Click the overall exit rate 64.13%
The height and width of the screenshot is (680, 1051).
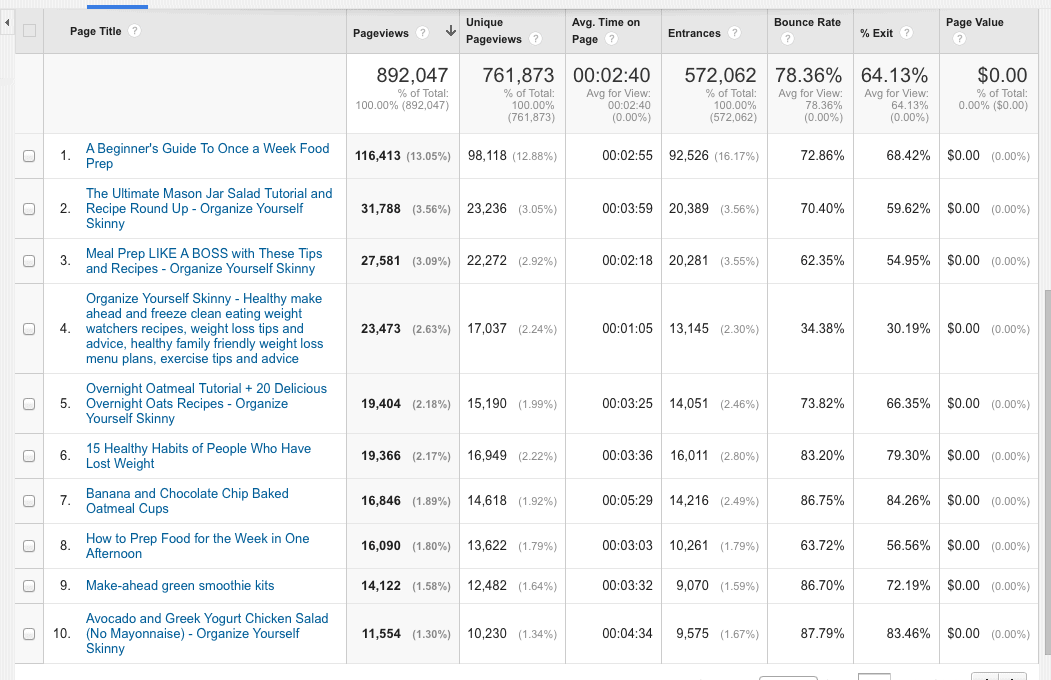[895, 75]
